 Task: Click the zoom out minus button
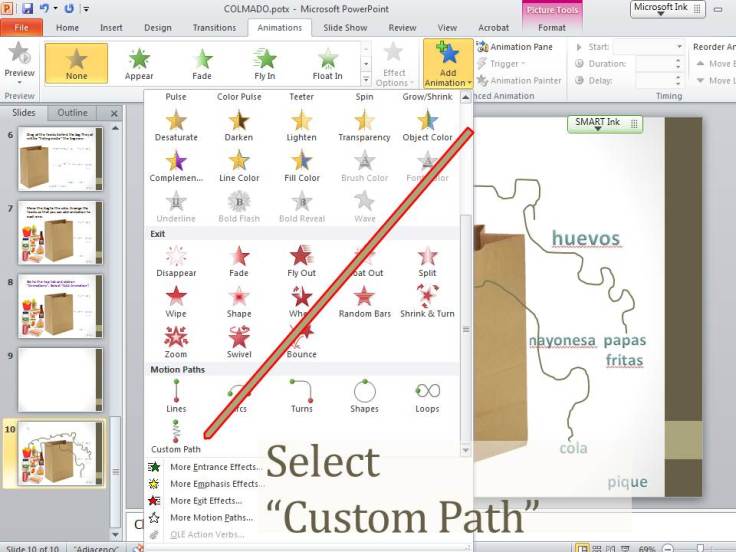(x=667, y=548)
